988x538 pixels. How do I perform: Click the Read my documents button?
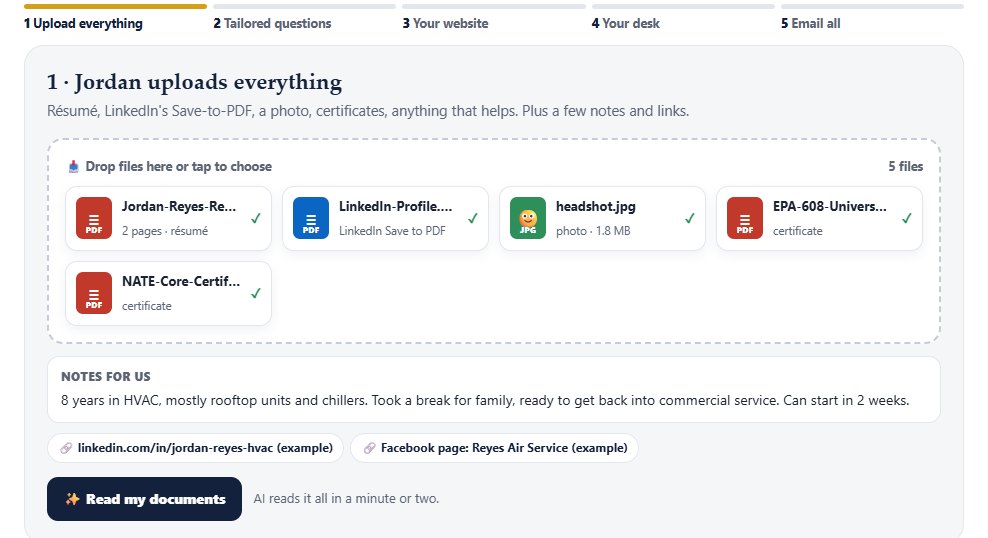144,499
